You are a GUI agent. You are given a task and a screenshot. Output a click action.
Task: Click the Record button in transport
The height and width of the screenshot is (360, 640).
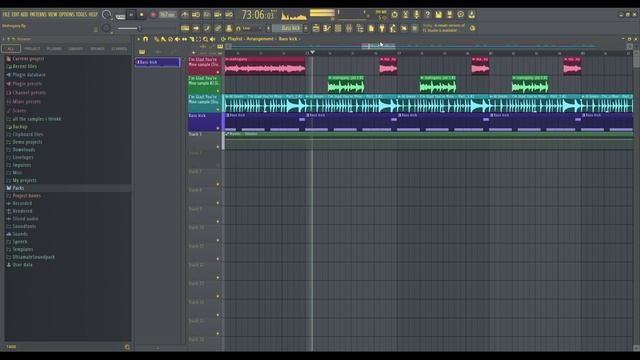pyautogui.click(x=153, y=15)
